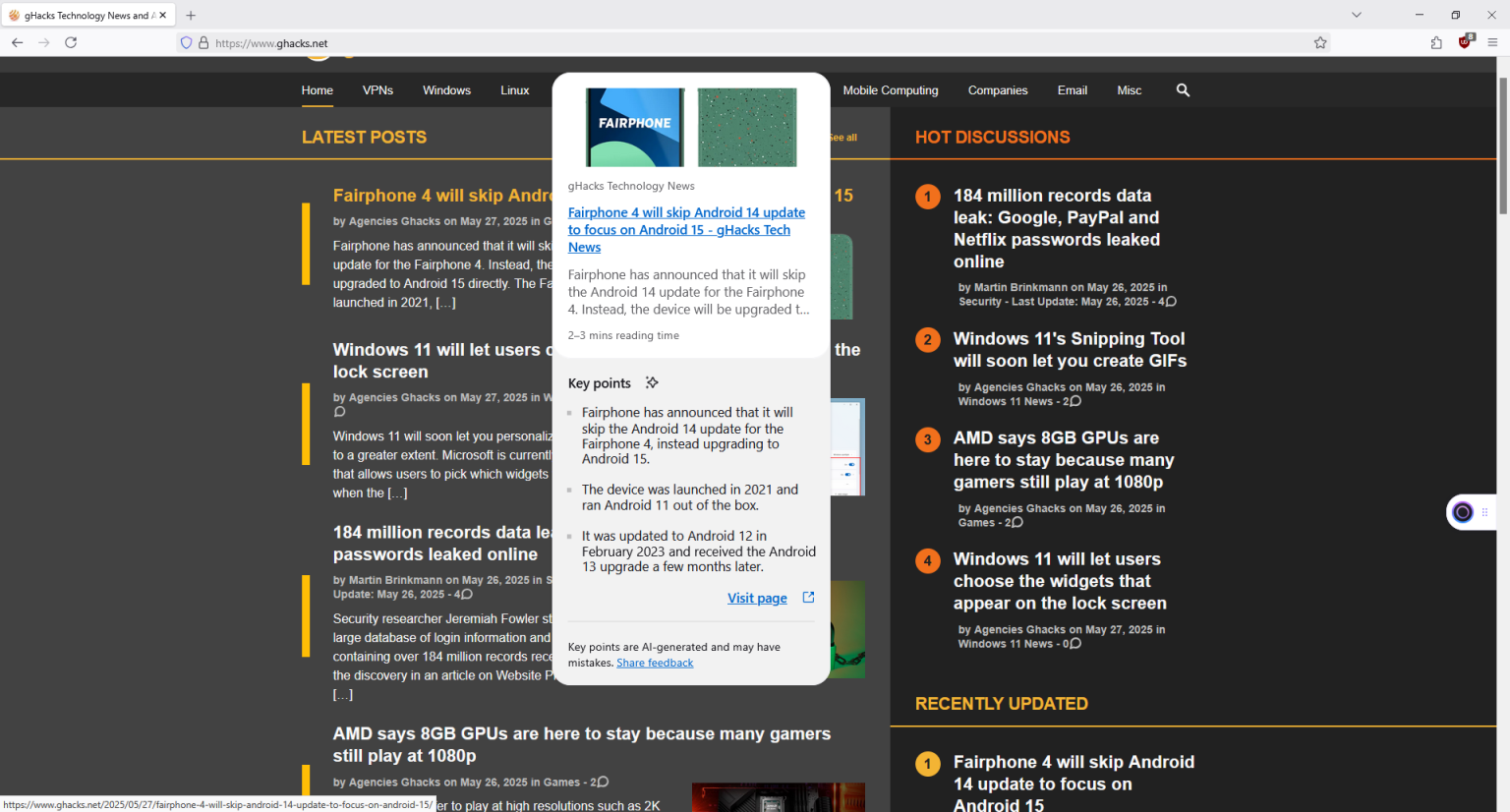Click the comment icon on Snipping Tool discussion
The height and width of the screenshot is (812, 1510).
pos(1076,401)
